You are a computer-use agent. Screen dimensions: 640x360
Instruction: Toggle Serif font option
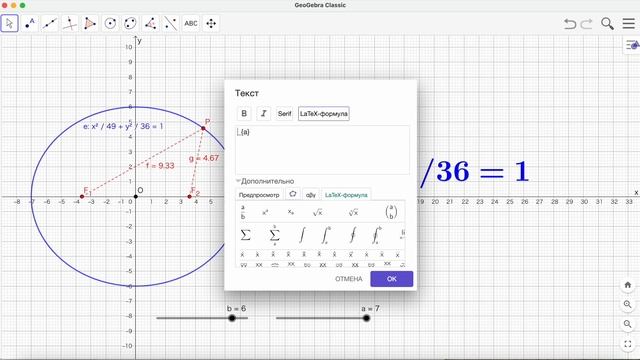pyautogui.click(x=284, y=113)
